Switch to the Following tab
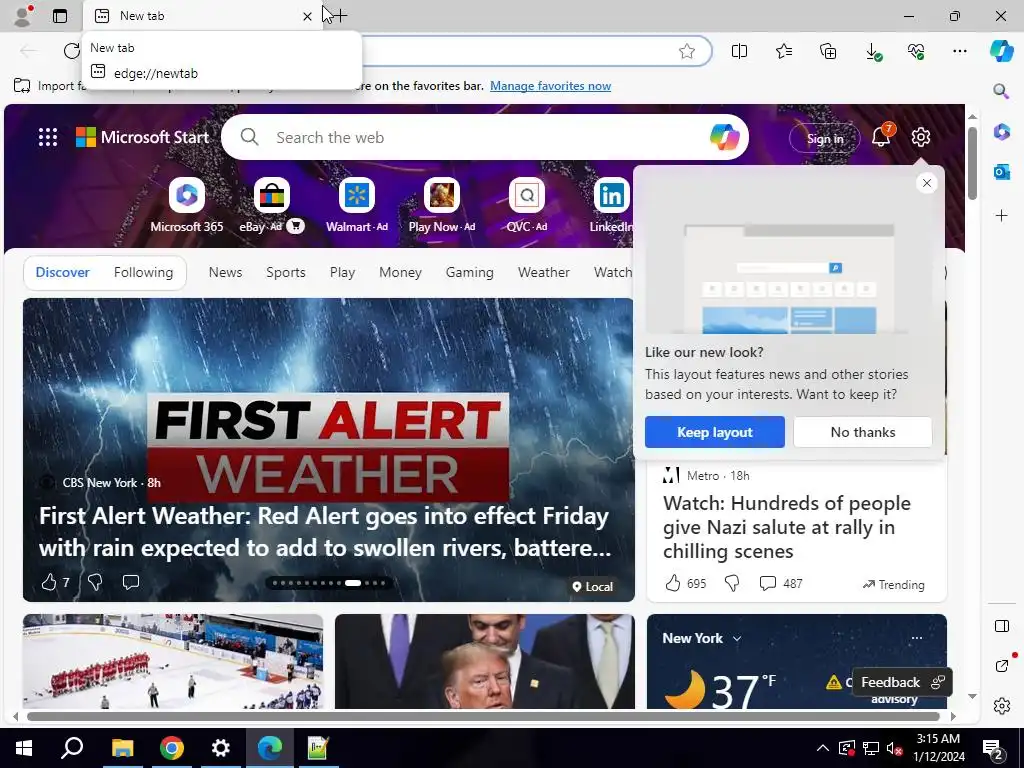 (x=143, y=272)
